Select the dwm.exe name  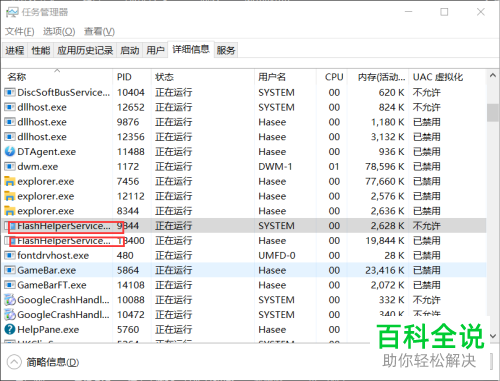click(x=38, y=166)
